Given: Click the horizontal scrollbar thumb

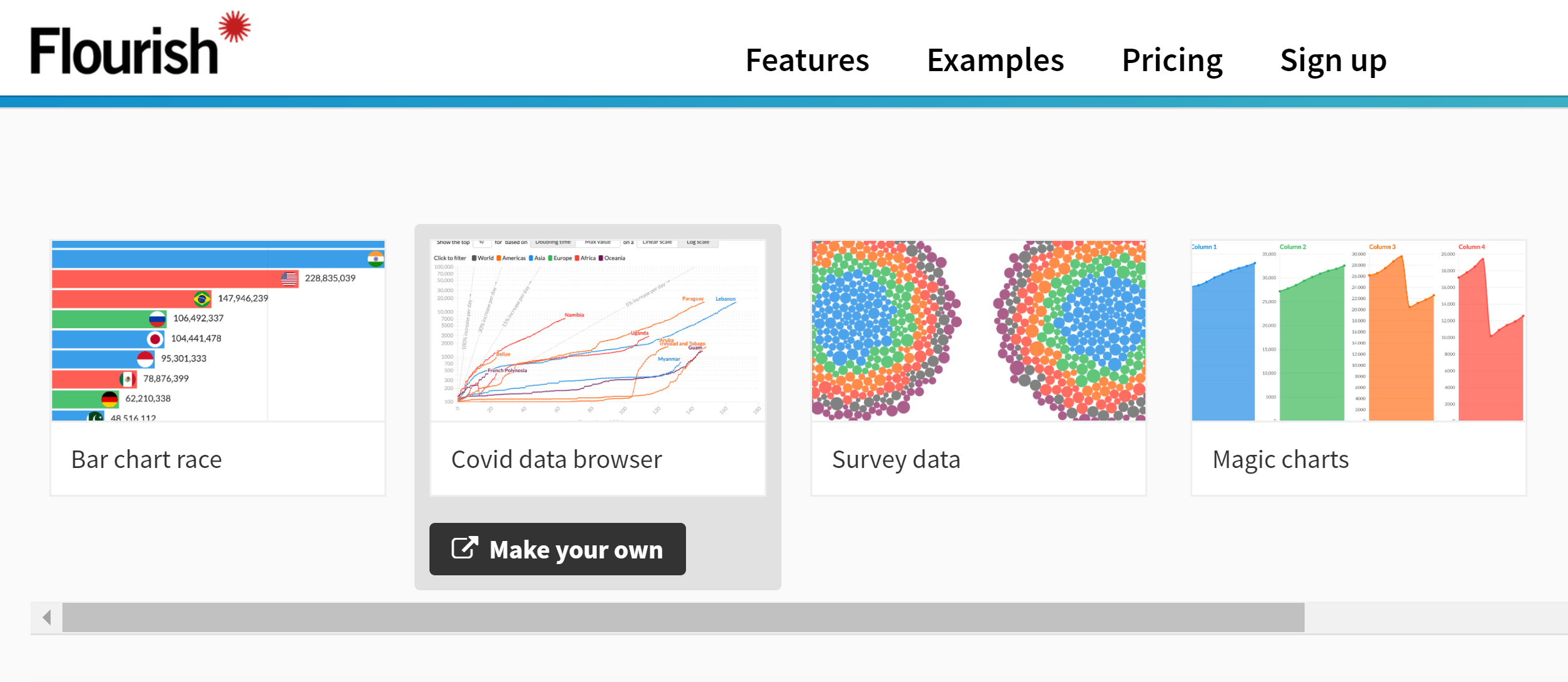Looking at the screenshot, I should pos(684,617).
